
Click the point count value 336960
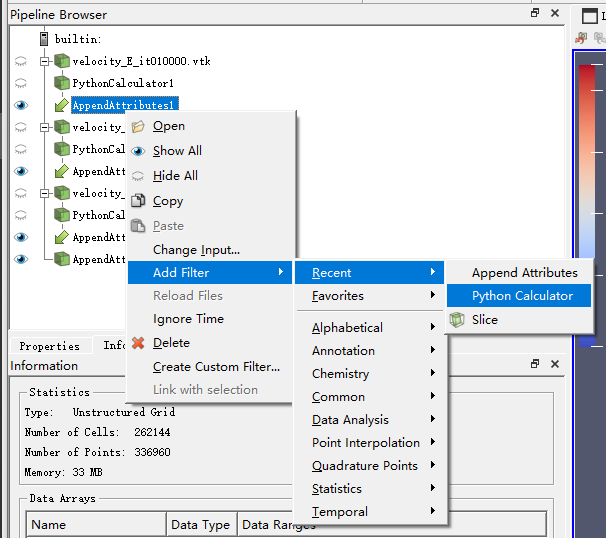pyautogui.click(x=152, y=452)
